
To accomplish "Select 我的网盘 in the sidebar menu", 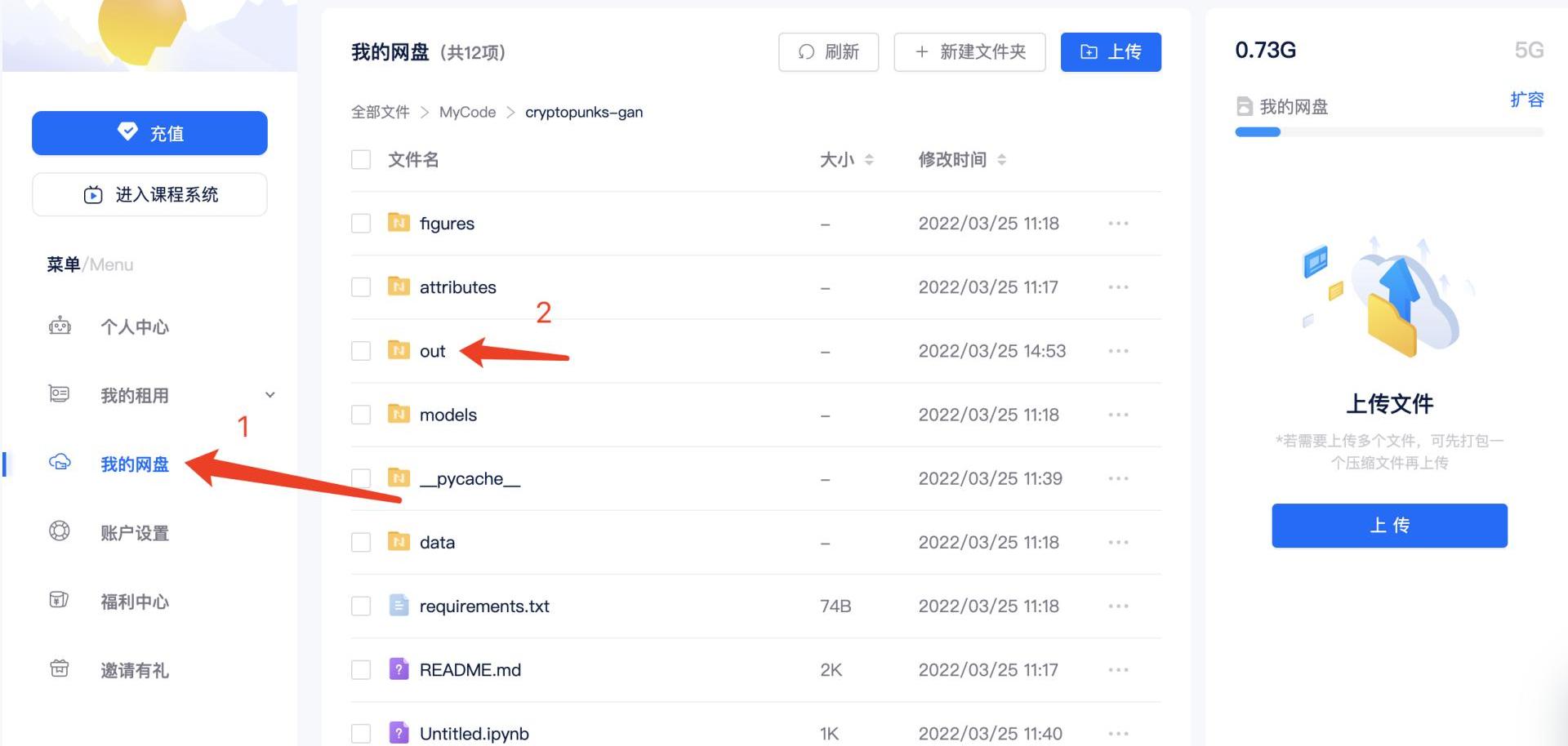I will coord(134,464).
